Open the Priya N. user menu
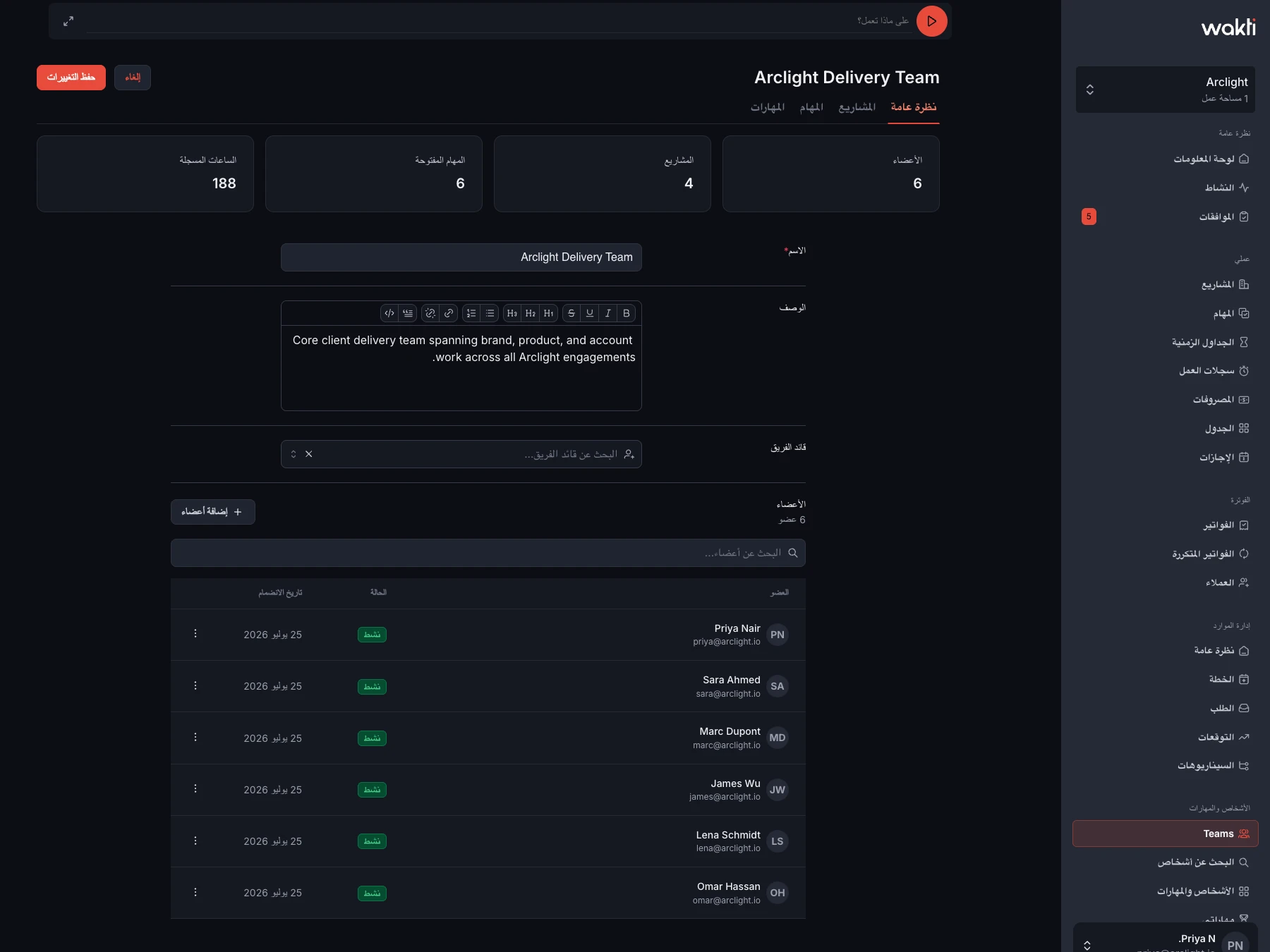This screenshot has width=1270, height=952. click(1166, 938)
